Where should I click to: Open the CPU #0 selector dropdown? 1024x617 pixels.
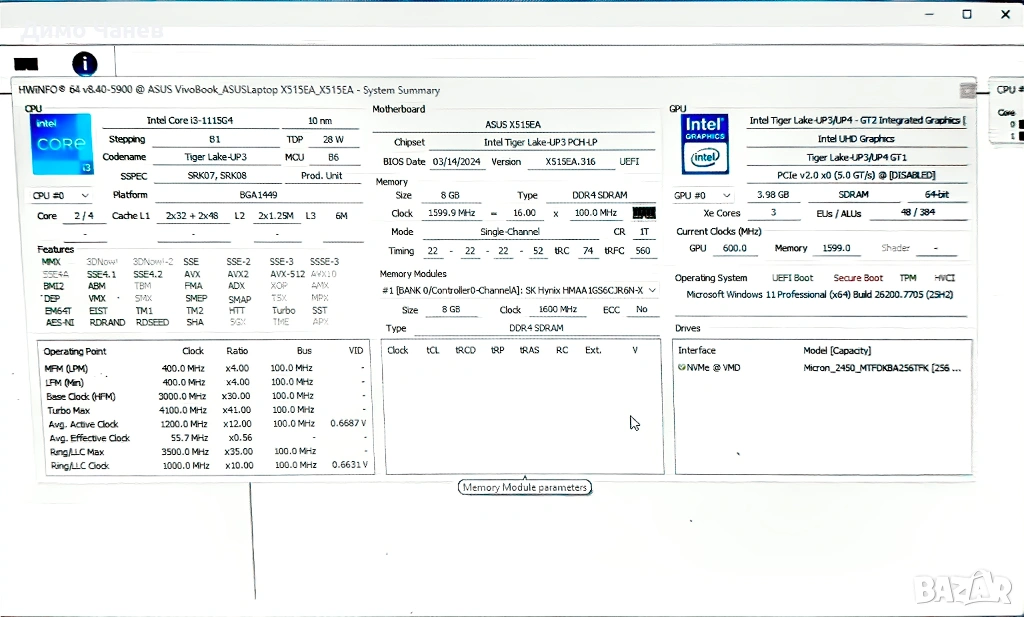coord(61,196)
